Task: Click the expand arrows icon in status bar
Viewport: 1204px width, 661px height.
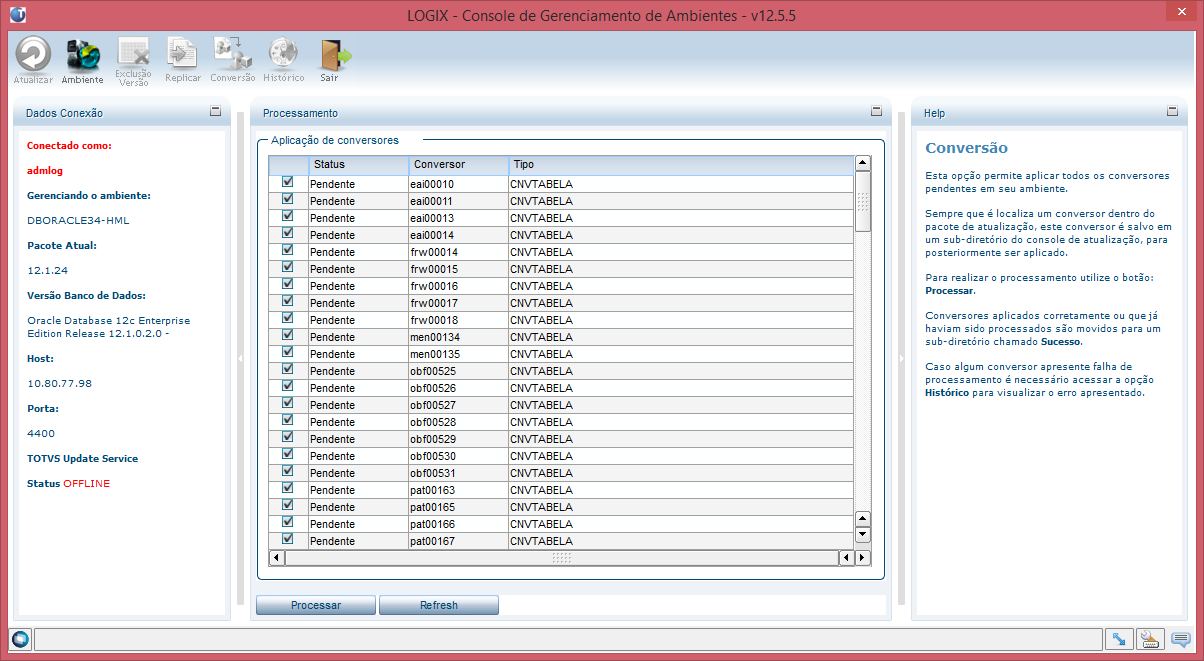Action: pyautogui.click(x=1119, y=639)
